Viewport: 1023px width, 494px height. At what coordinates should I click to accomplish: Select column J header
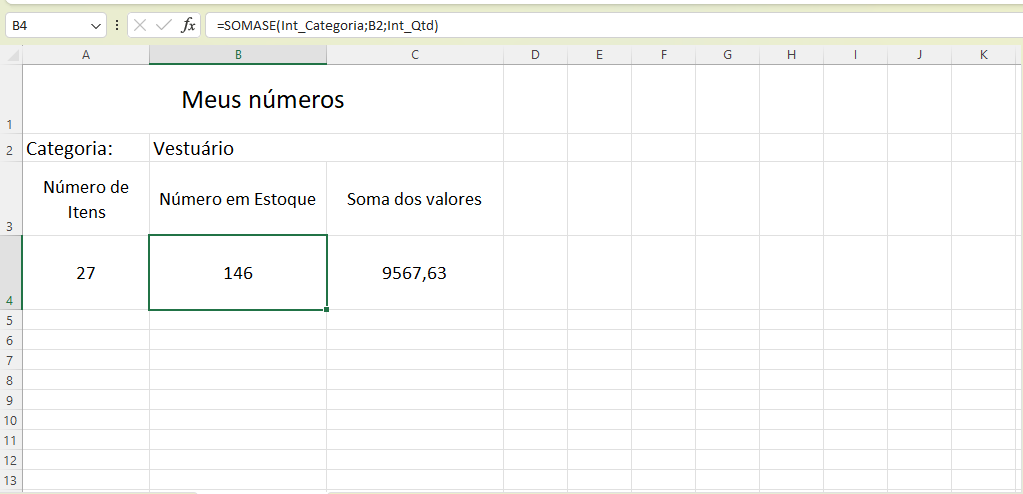(919, 55)
